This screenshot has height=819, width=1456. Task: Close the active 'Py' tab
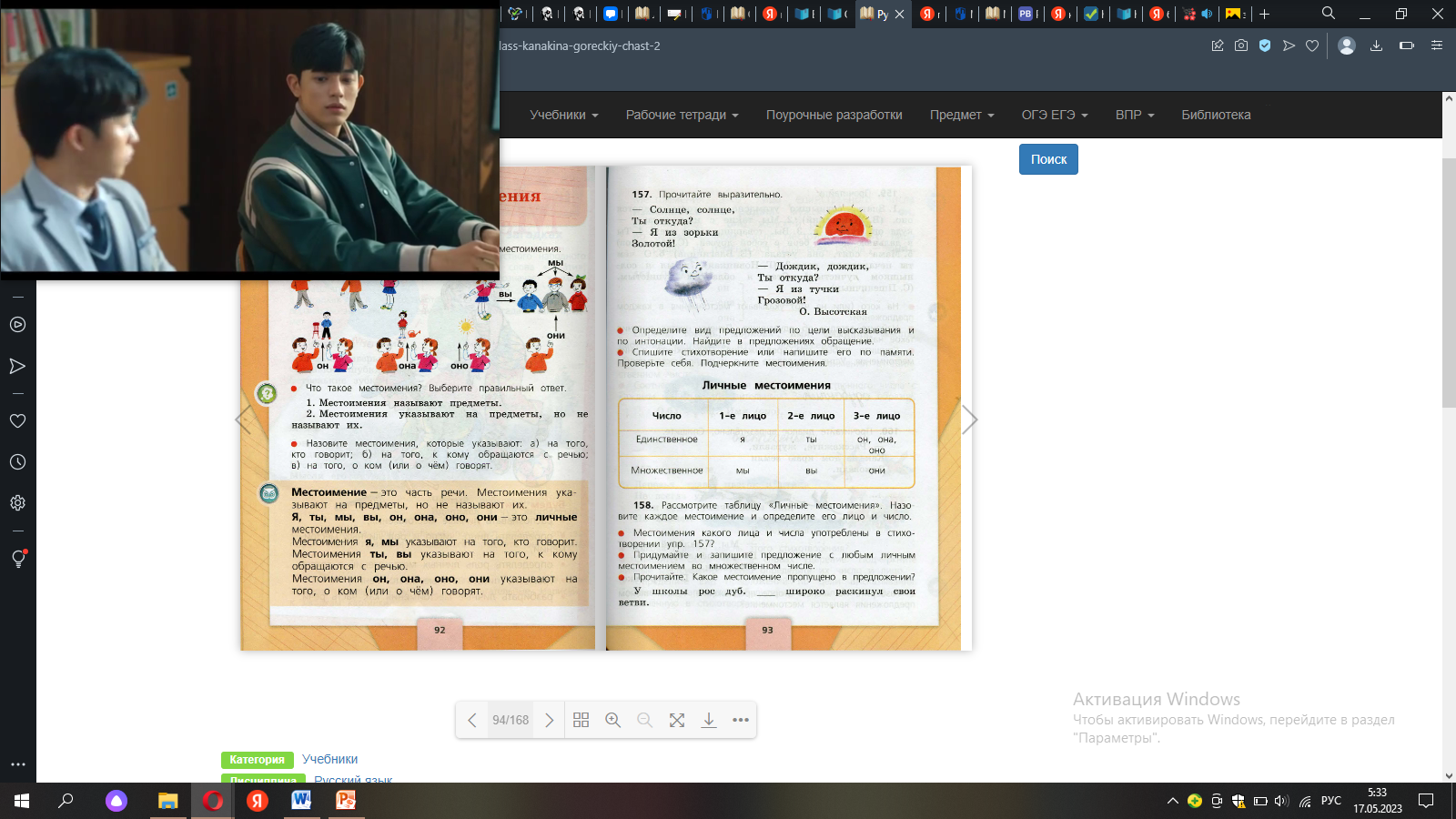[899, 14]
